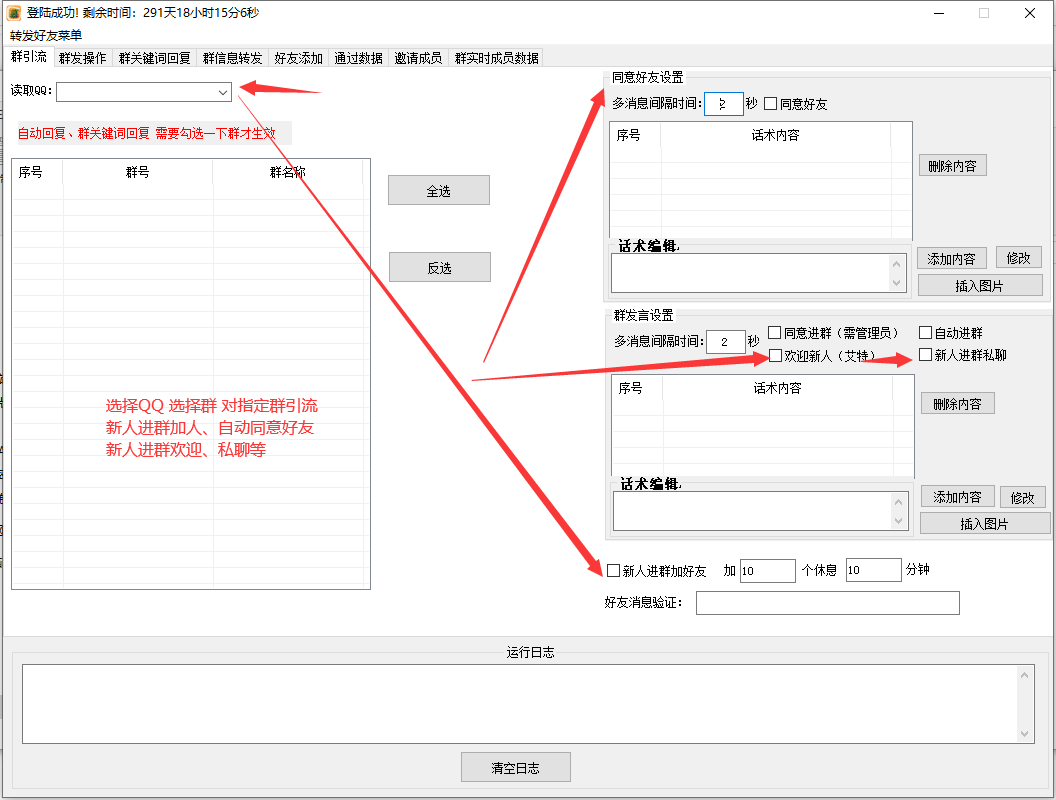The height and width of the screenshot is (800, 1056).
Task: Select the 通过数据 tab
Action: (358, 58)
